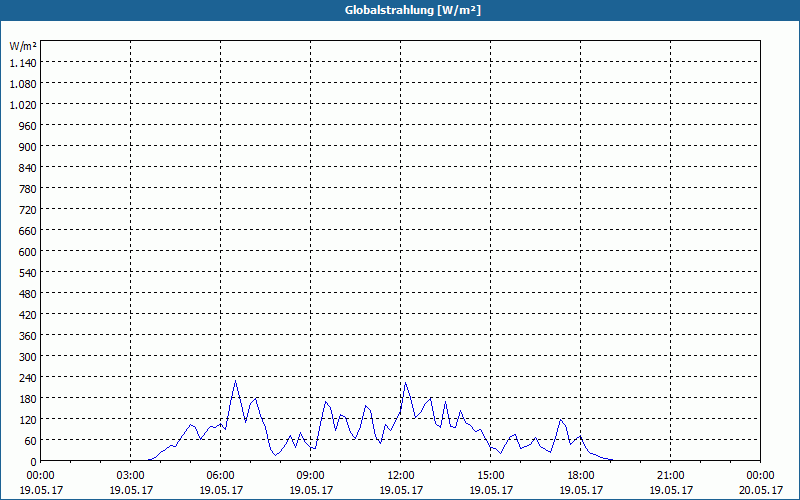Viewport: 800px width, 500px height.
Task: Select the 09:00 time axis label
Action: (x=311, y=476)
